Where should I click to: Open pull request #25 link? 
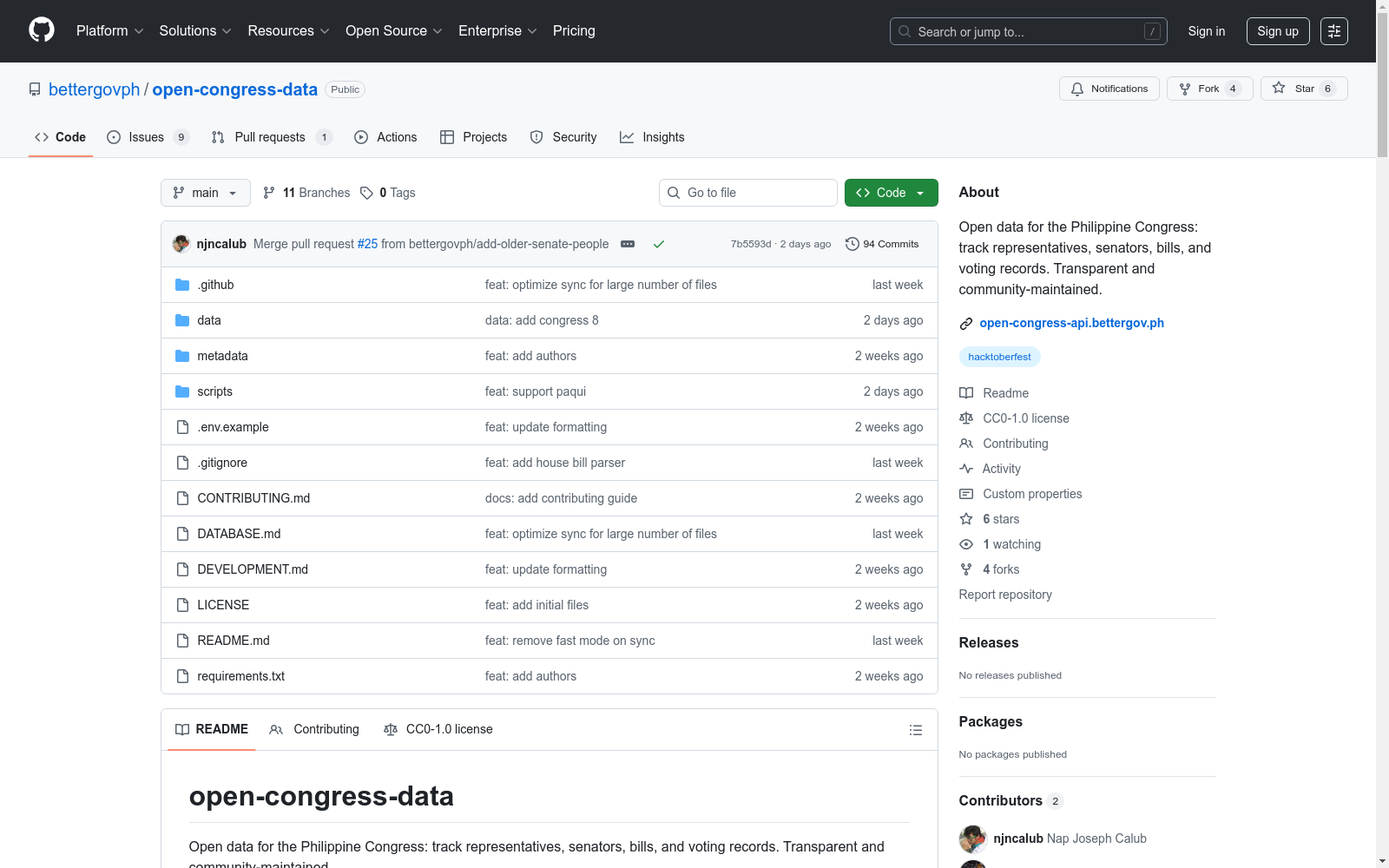click(367, 244)
